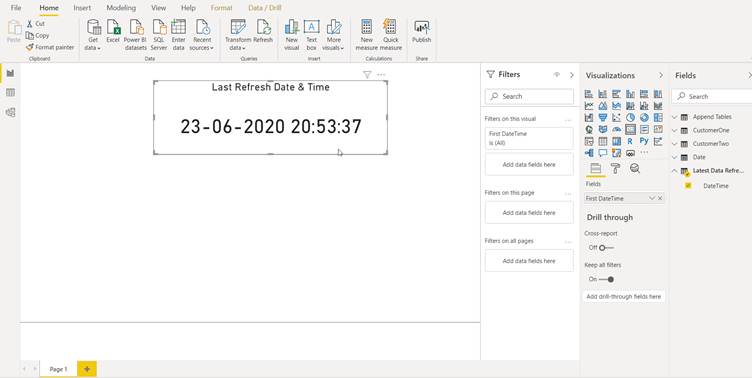The image size is (752, 378).
Task: Open the Format paint roller tab
Action: 615,168
